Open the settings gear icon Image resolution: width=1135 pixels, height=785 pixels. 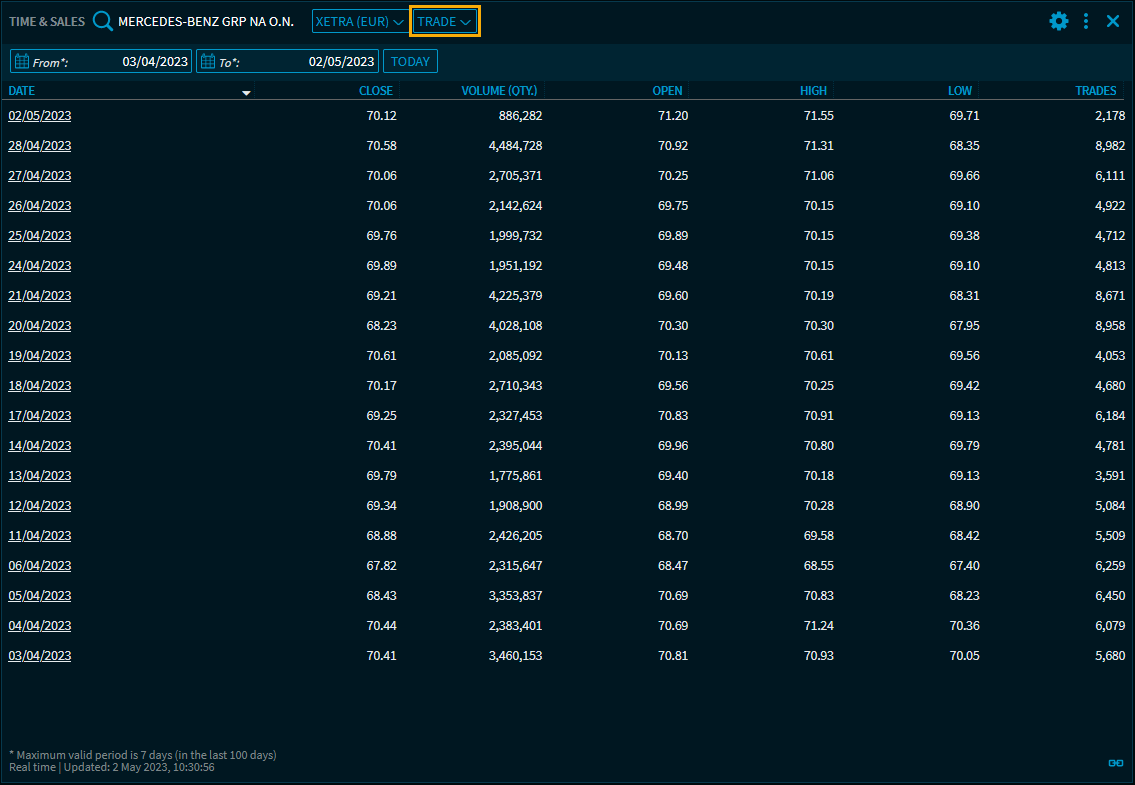click(1058, 21)
